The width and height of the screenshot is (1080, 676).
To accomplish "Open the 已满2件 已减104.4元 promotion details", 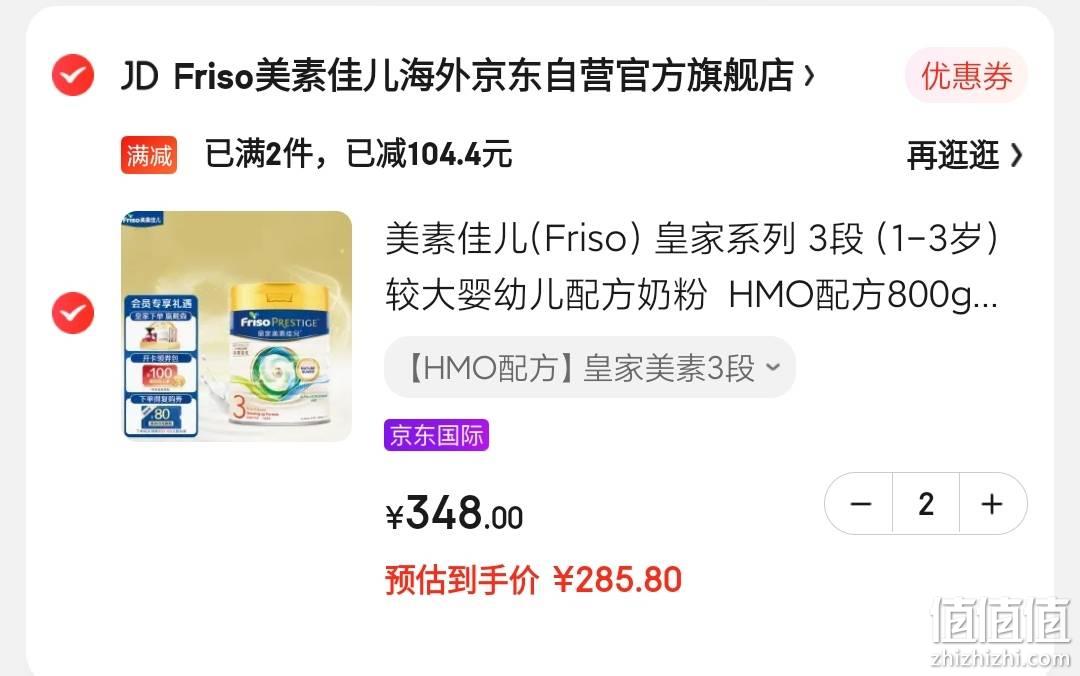I will 359,154.
